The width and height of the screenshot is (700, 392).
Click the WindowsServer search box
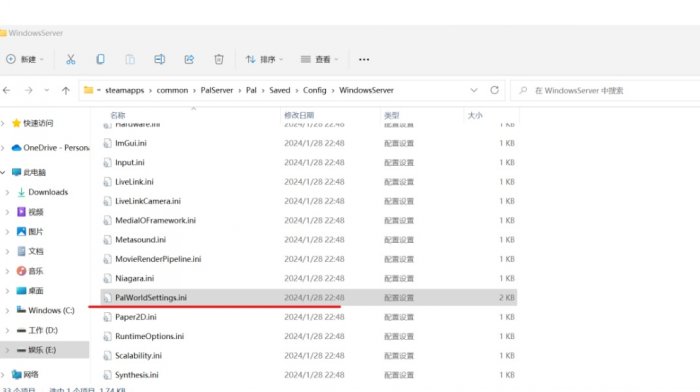(x=605, y=91)
